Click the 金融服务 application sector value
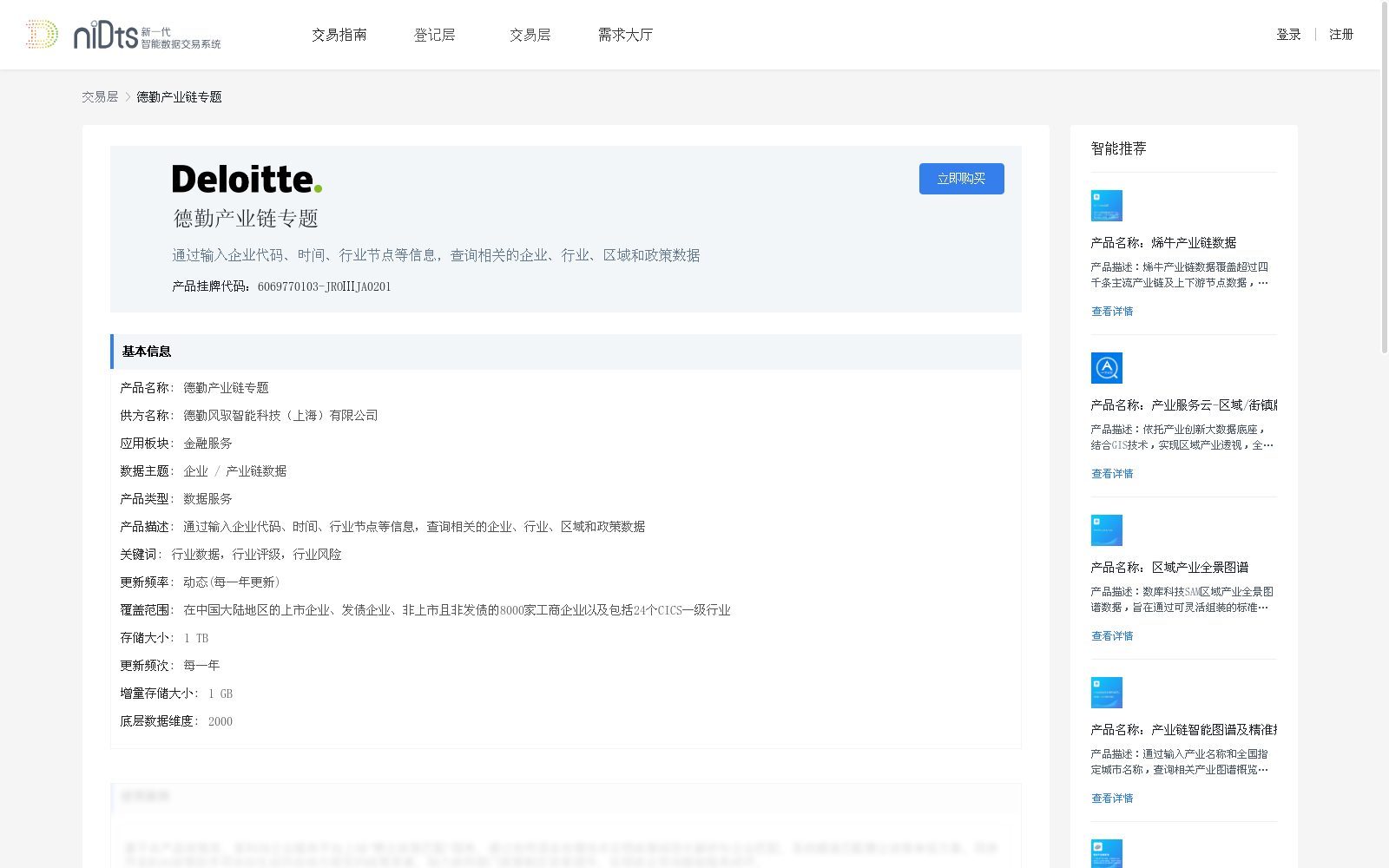1389x868 pixels. tap(207, 444)
